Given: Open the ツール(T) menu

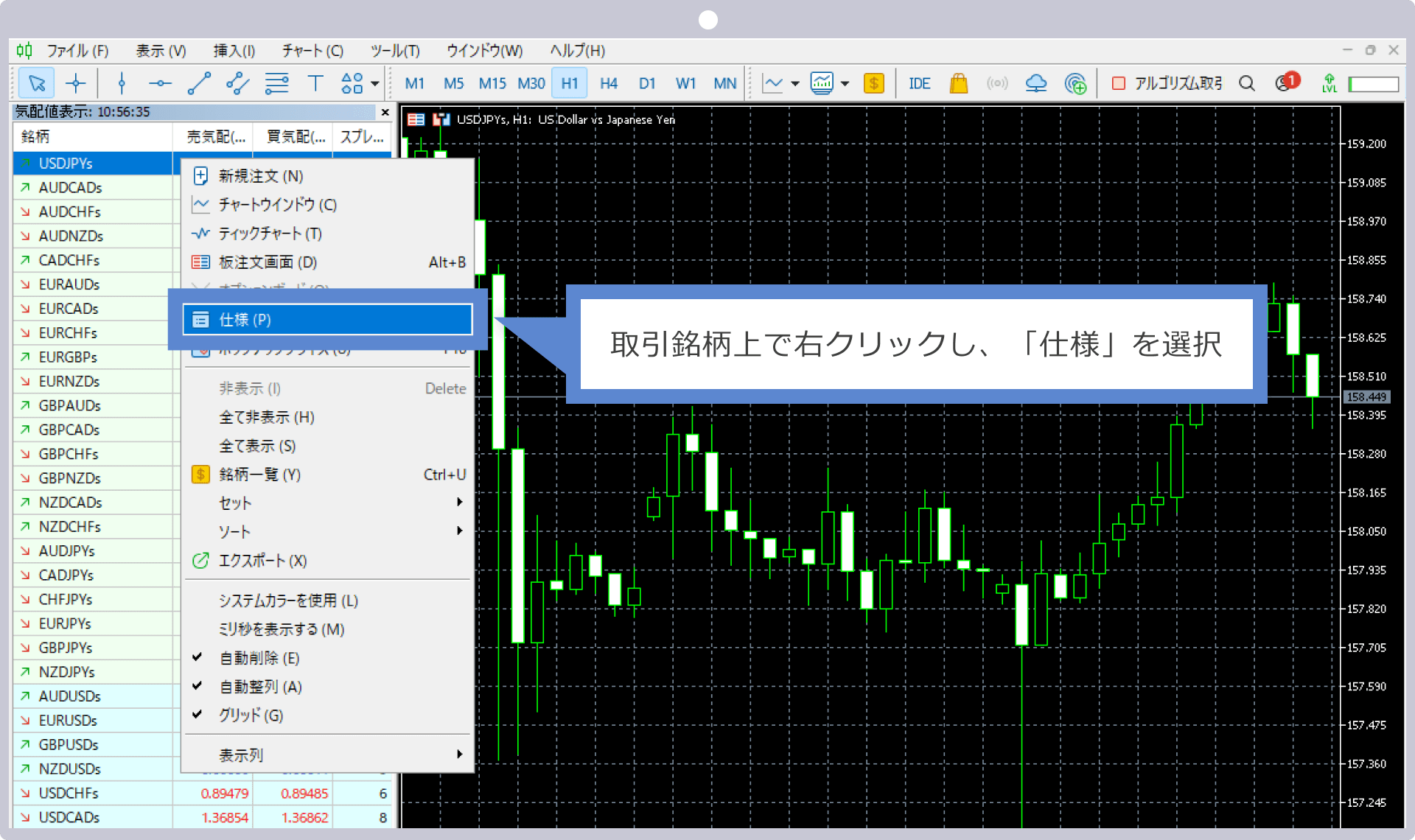Looking at the screenshot, I should click(394, 50).
